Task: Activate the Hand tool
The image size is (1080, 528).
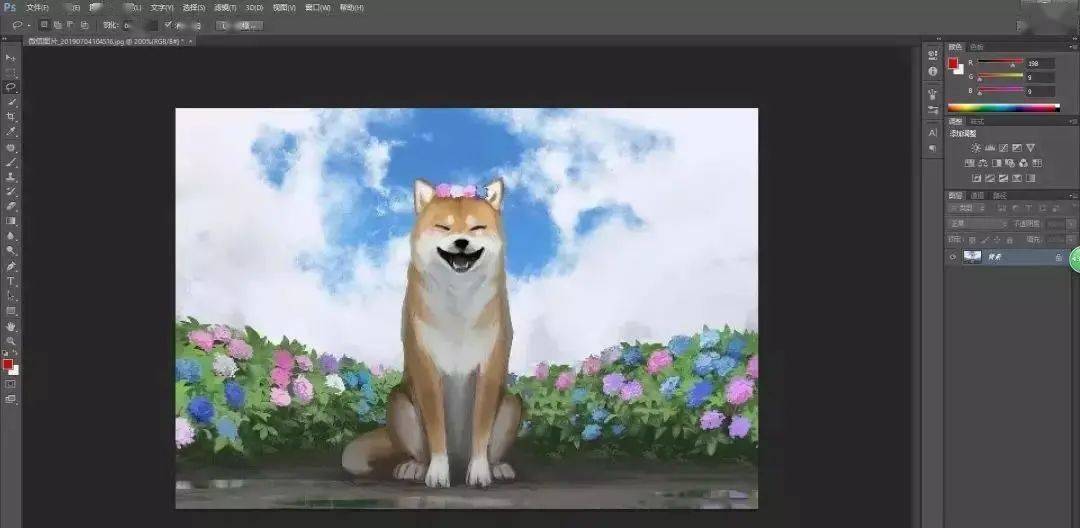Action: point(12,326)
